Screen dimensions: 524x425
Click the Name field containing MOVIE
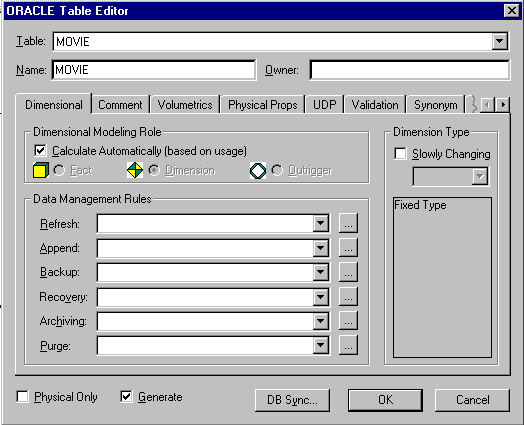[154, 70]
